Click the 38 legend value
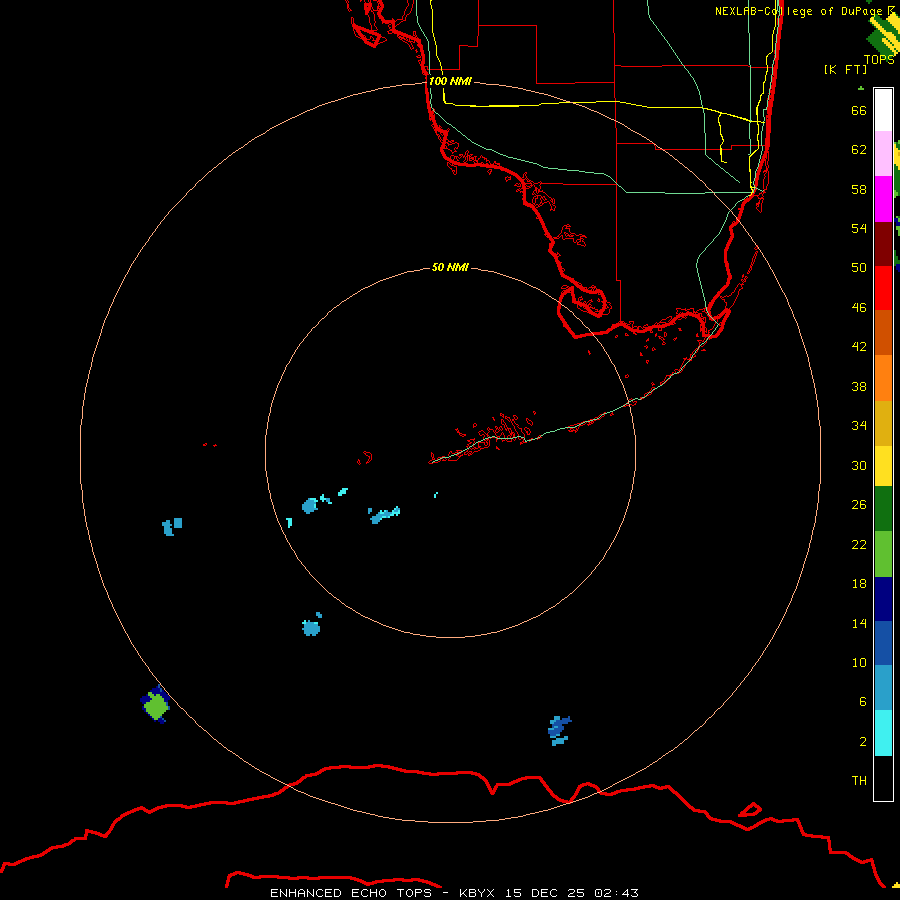This screenshot has width=900, height=900. [x=859, y=386]
